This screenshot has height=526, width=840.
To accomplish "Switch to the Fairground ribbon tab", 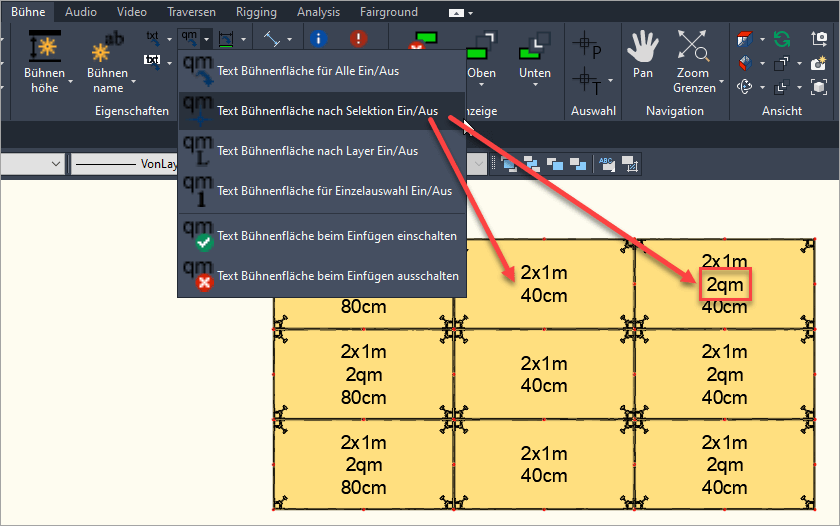I will pos(389,12).
